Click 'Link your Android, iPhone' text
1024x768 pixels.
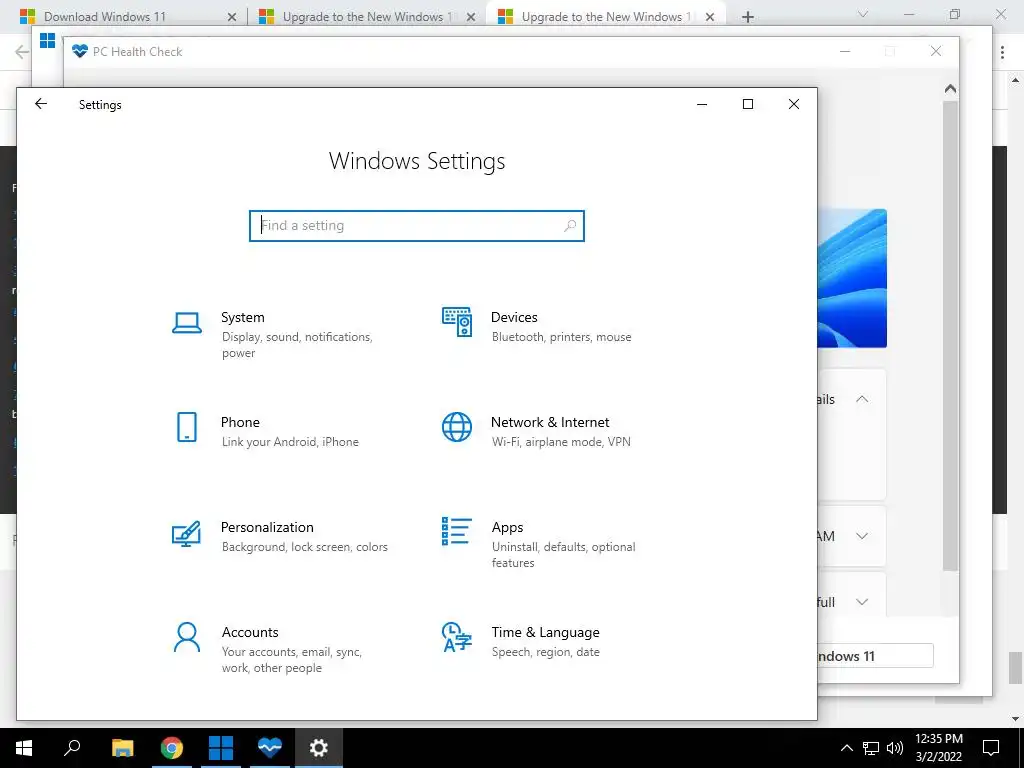point(290,442)
